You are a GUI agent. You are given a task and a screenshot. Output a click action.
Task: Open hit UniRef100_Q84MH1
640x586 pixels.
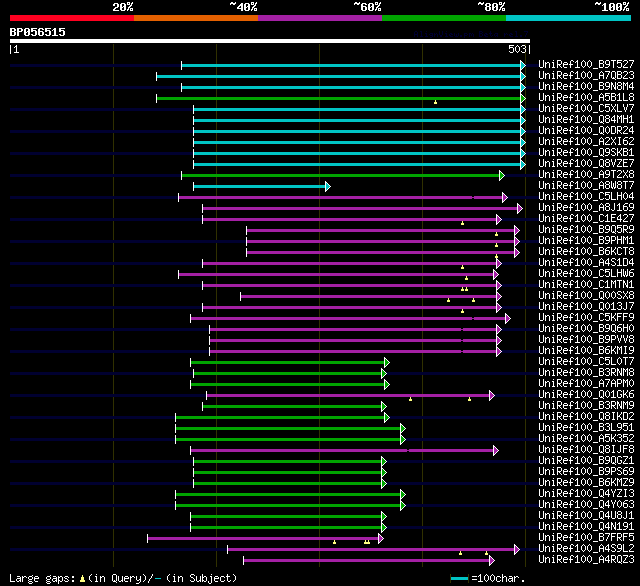click(586, 119)
